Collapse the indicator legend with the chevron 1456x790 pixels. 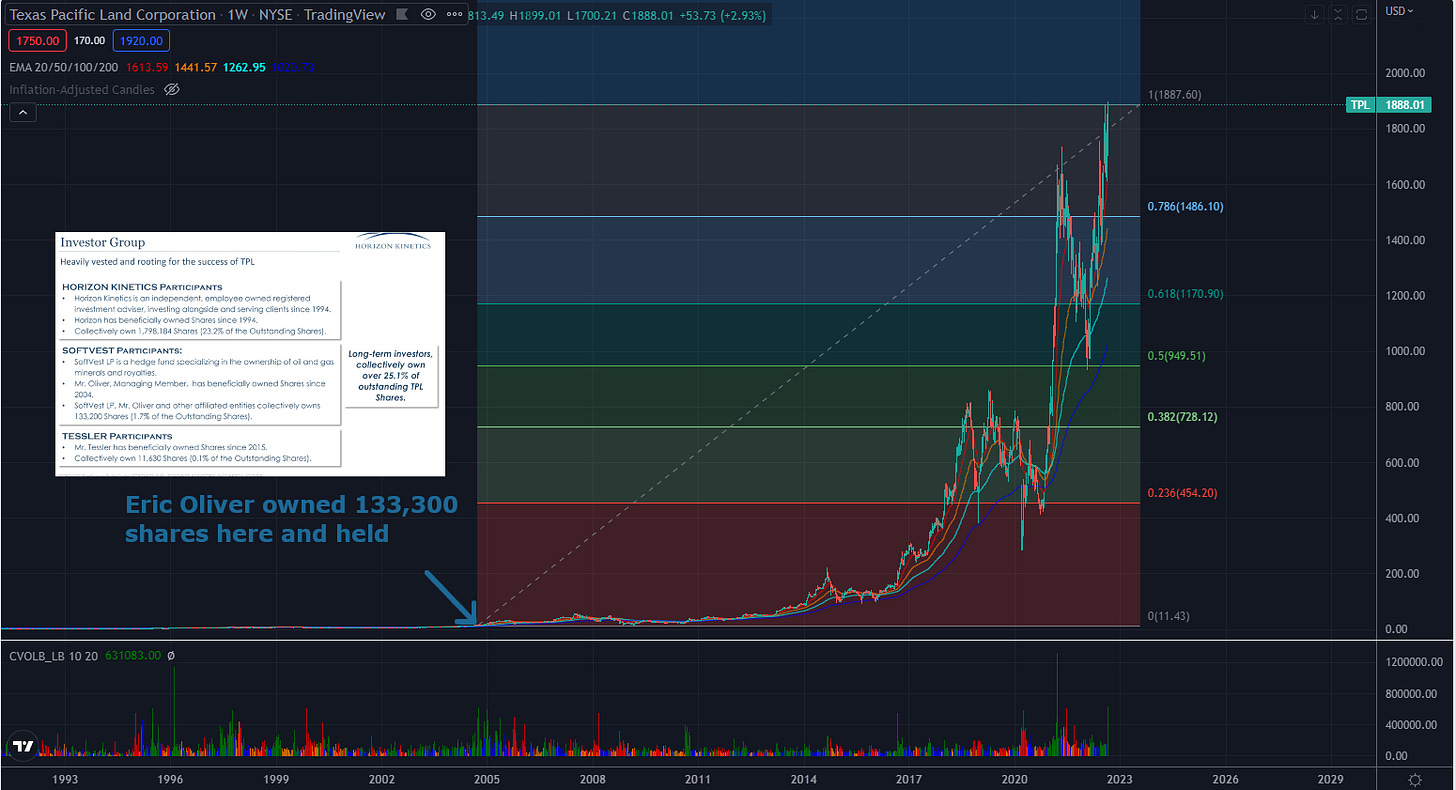(22, 113)
